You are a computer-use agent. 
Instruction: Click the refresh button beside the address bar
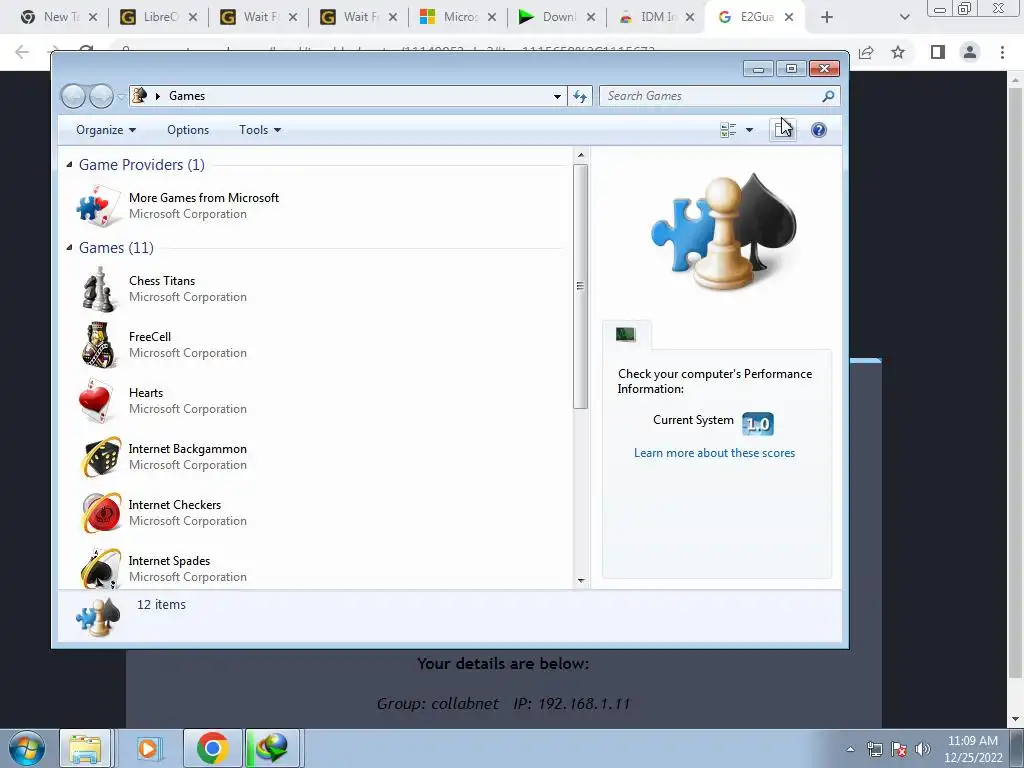(580, 96)
